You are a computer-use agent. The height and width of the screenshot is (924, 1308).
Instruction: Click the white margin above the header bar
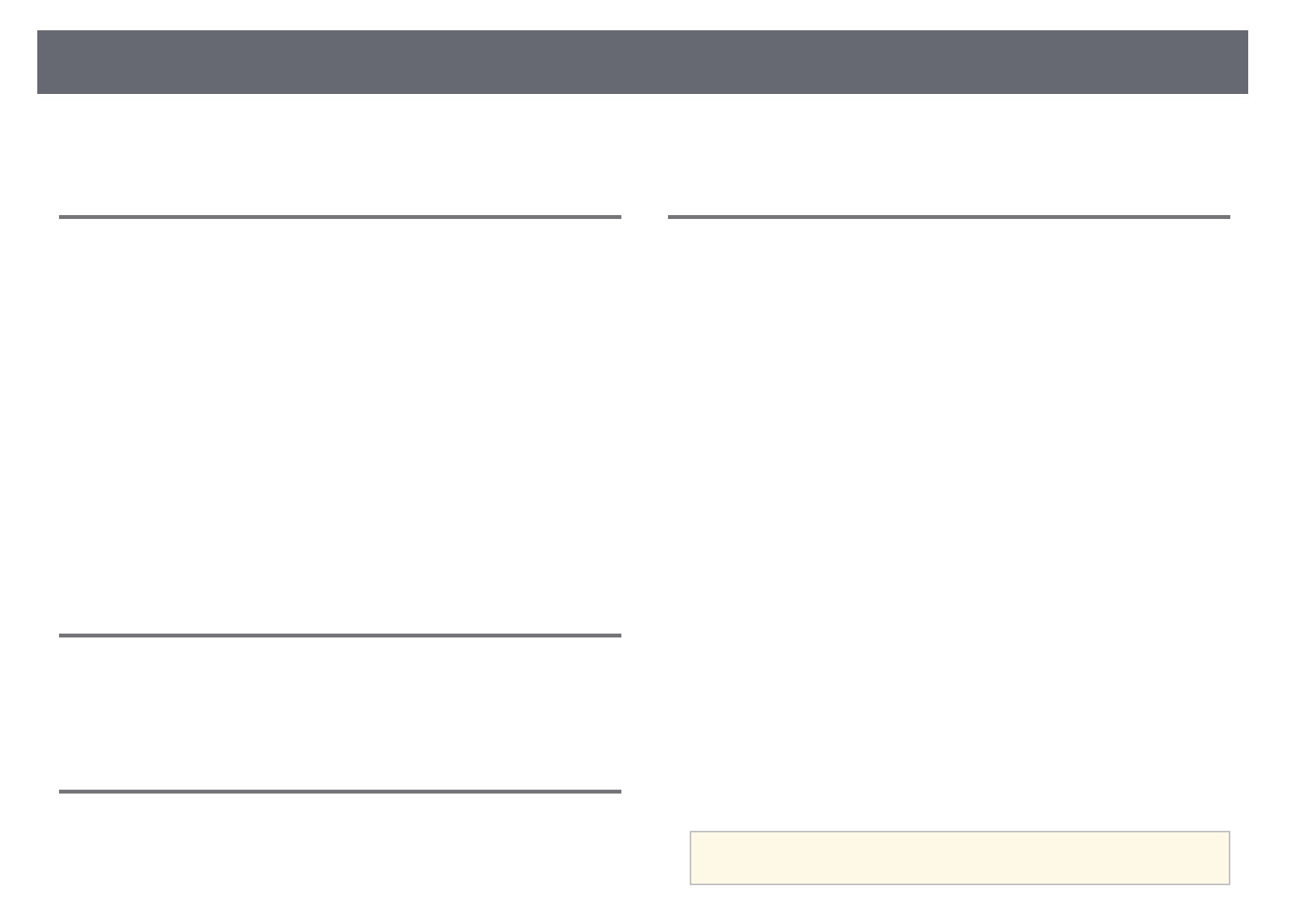[642, 14]
